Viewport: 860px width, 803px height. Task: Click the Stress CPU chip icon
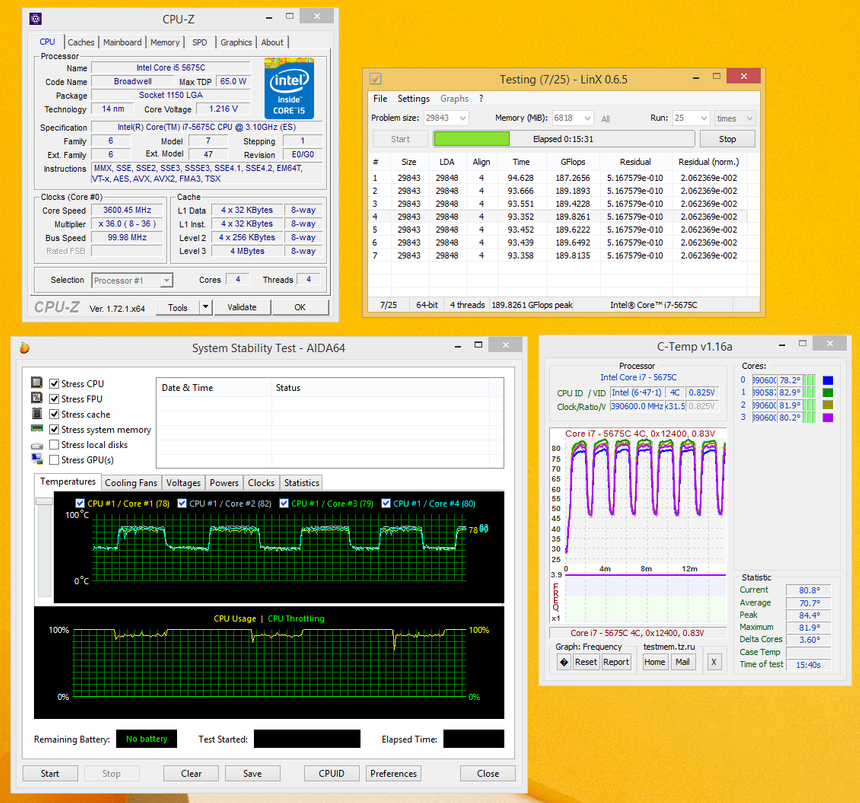37,384
